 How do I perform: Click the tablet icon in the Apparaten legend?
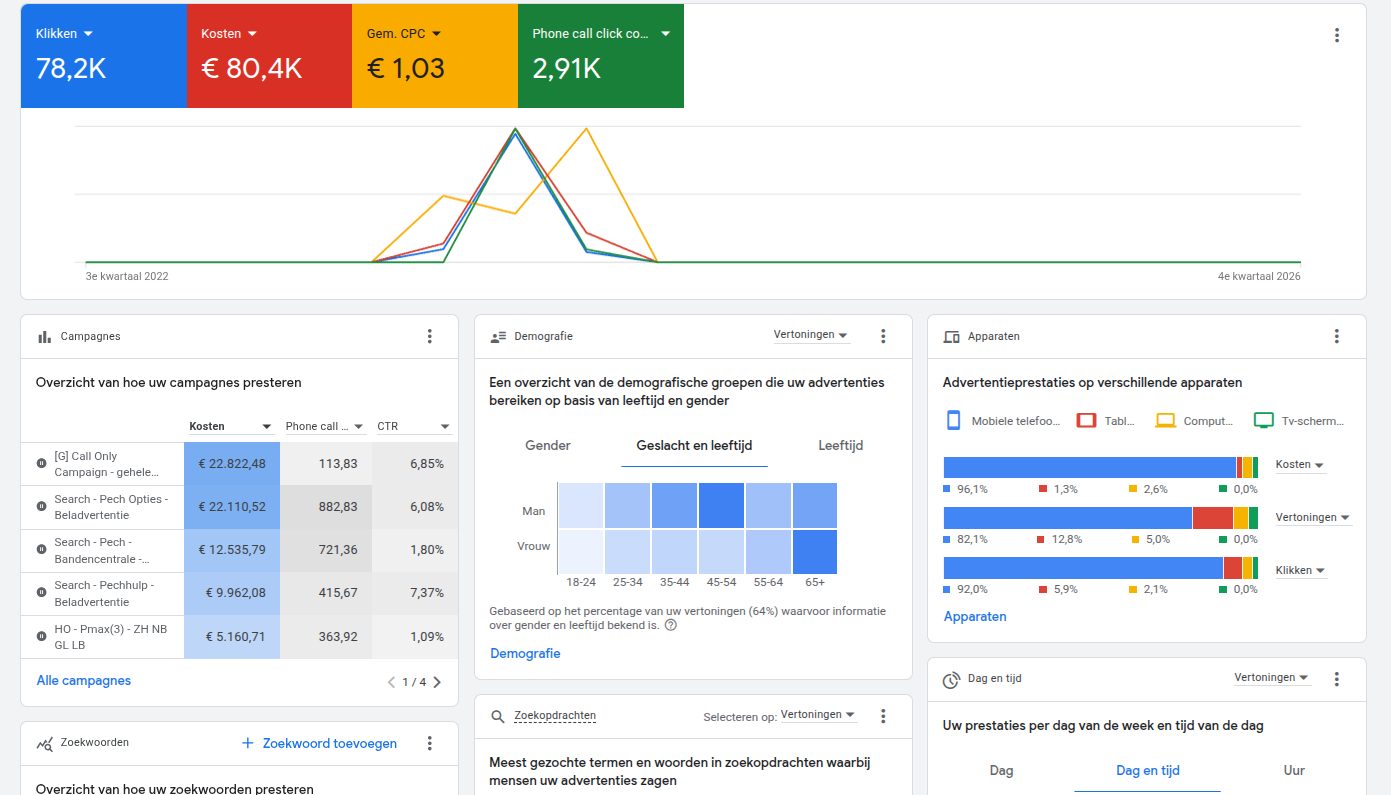(x=1086, y=421)
